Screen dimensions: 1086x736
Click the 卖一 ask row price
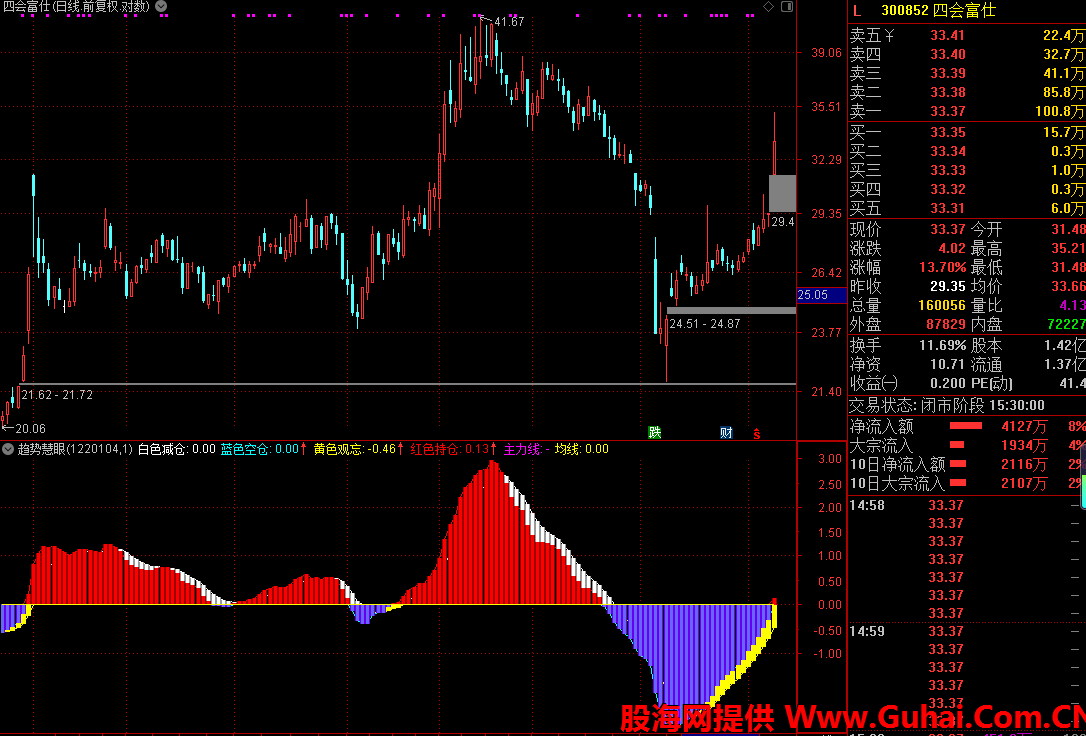947,111
